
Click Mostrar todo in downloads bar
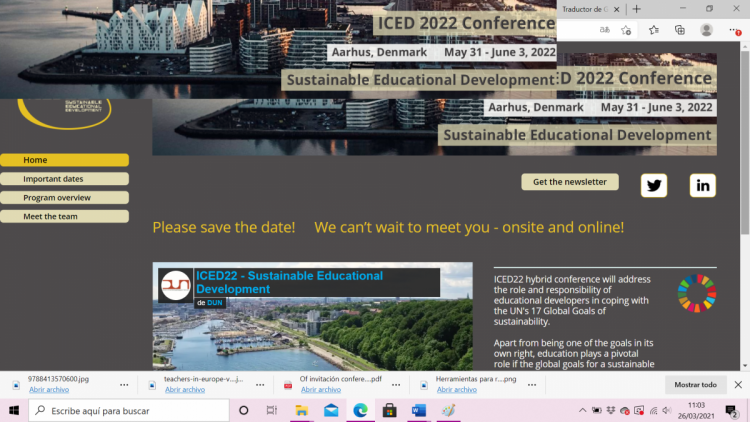[695, 384]
